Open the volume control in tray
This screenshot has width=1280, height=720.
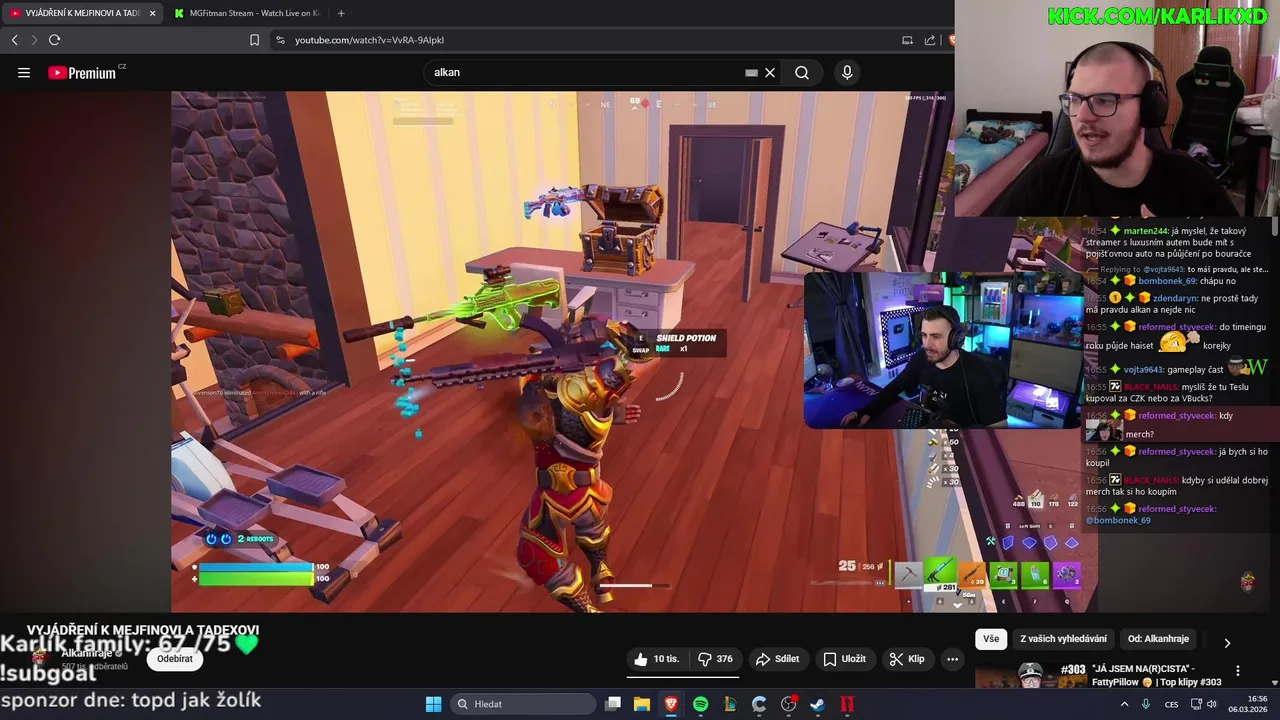[x=1212, y=704]
